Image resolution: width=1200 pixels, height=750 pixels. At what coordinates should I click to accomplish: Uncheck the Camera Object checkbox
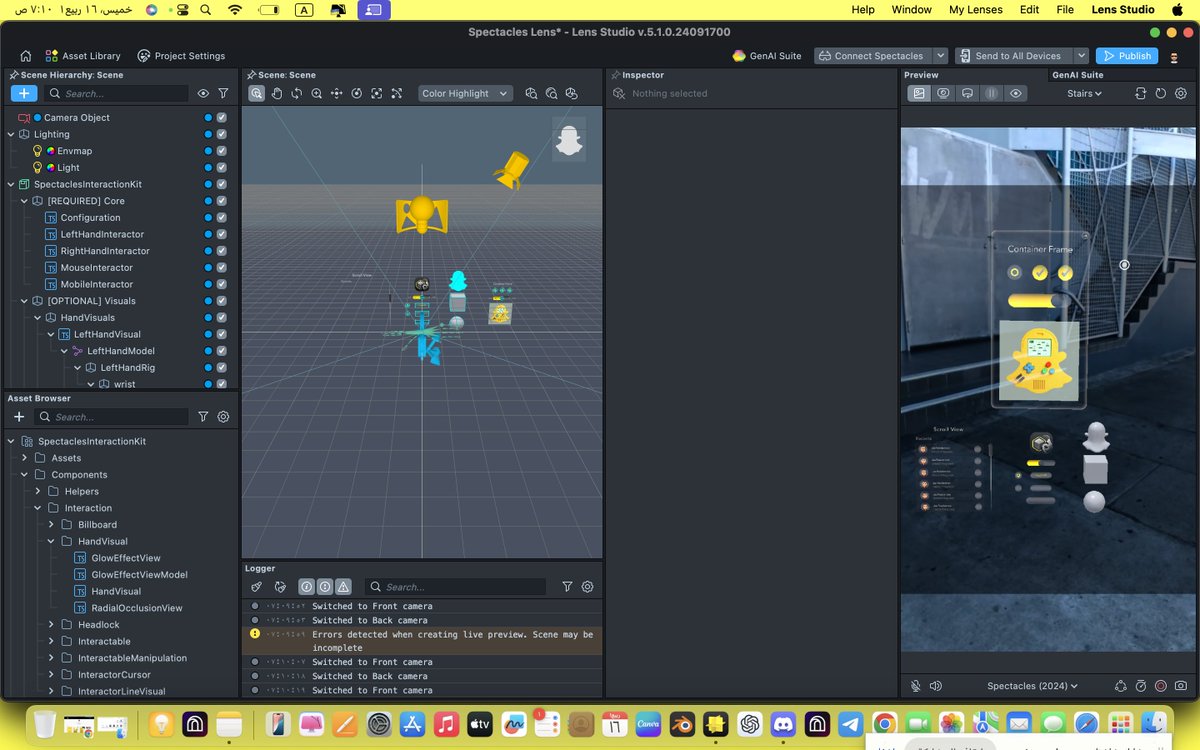pos(221,117)
